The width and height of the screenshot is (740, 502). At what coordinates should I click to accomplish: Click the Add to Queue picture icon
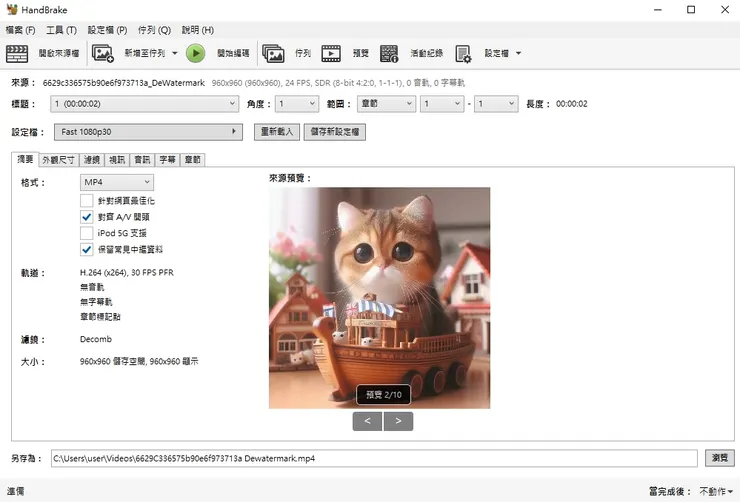pos(102,53)
